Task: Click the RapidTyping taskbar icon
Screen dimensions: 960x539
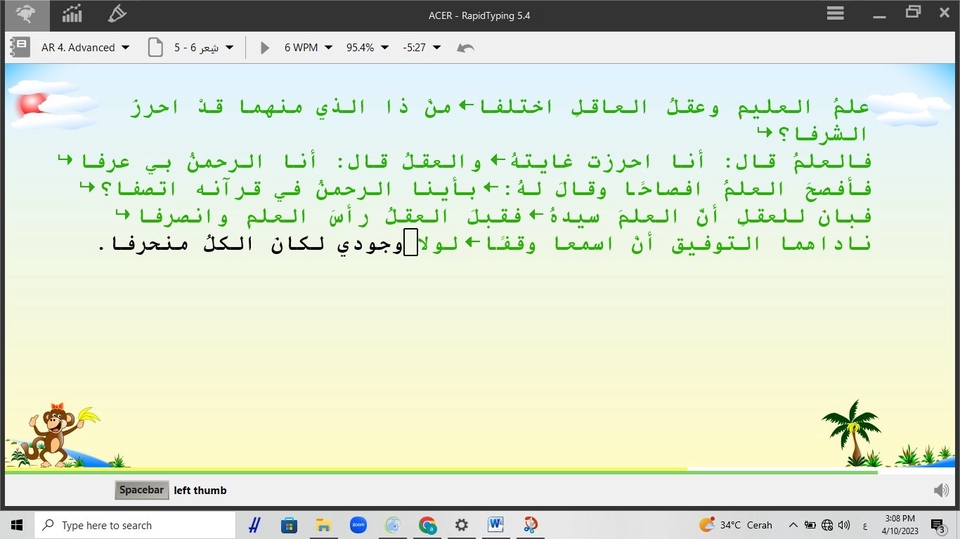Action: [530, 525]
